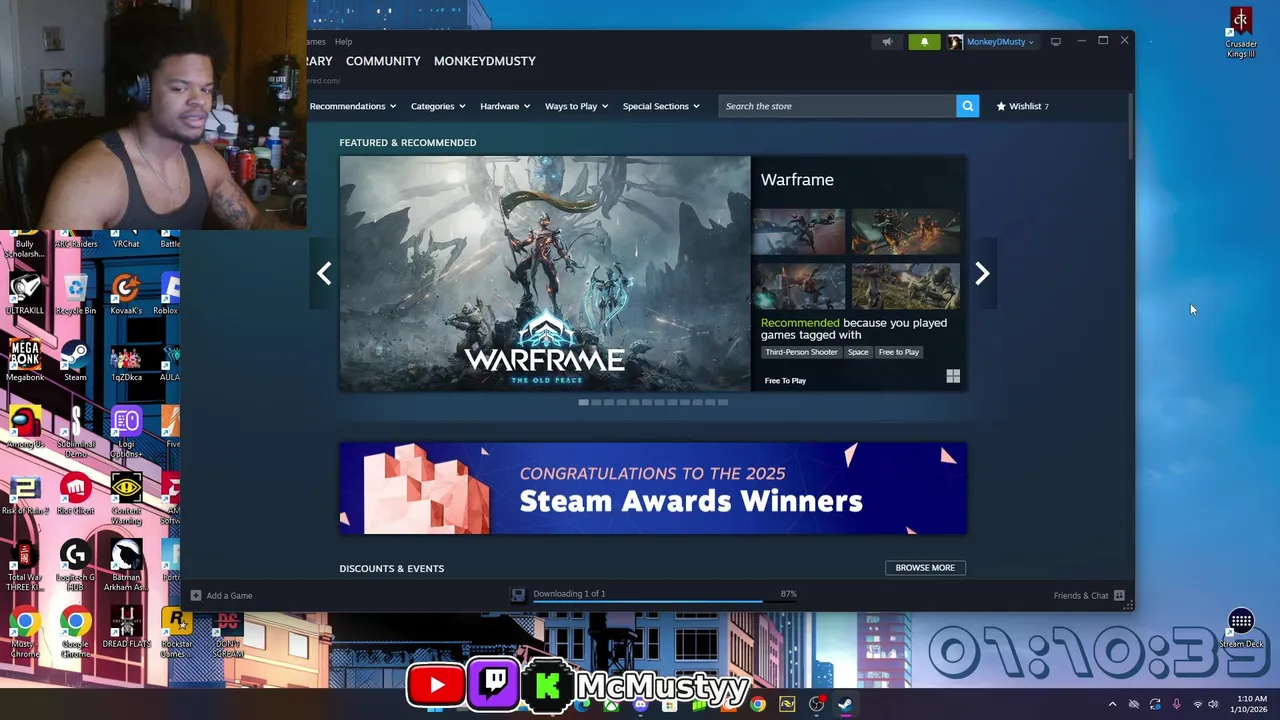Expand the Recommendations dropdown
1280x720 pixels.
[352, 106]
